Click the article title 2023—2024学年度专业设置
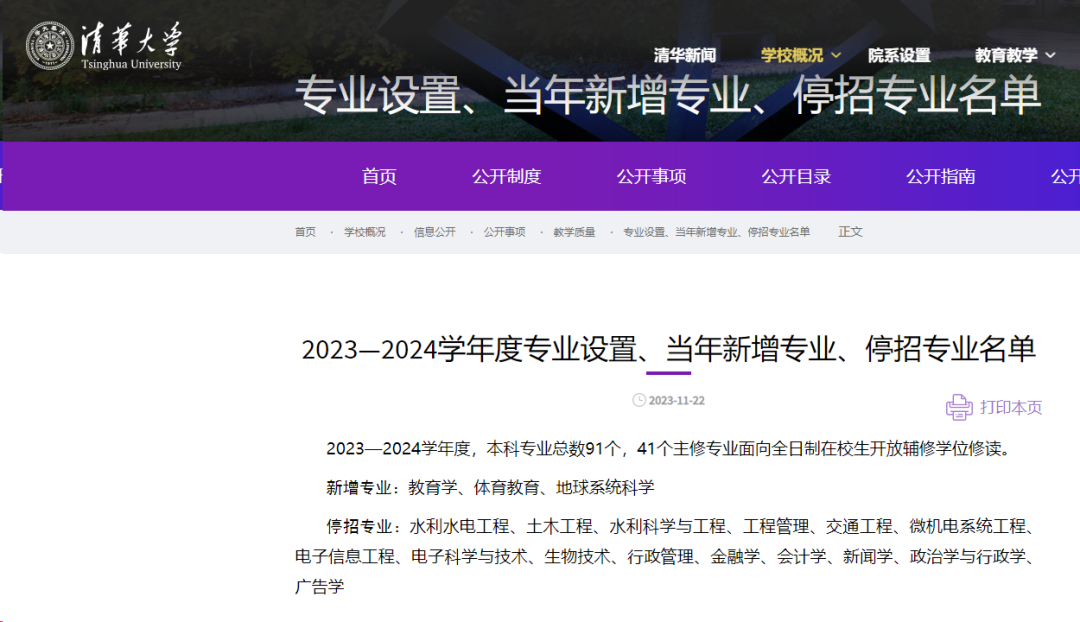Viewport: 1080px width, 622px height. coord(668,349)
